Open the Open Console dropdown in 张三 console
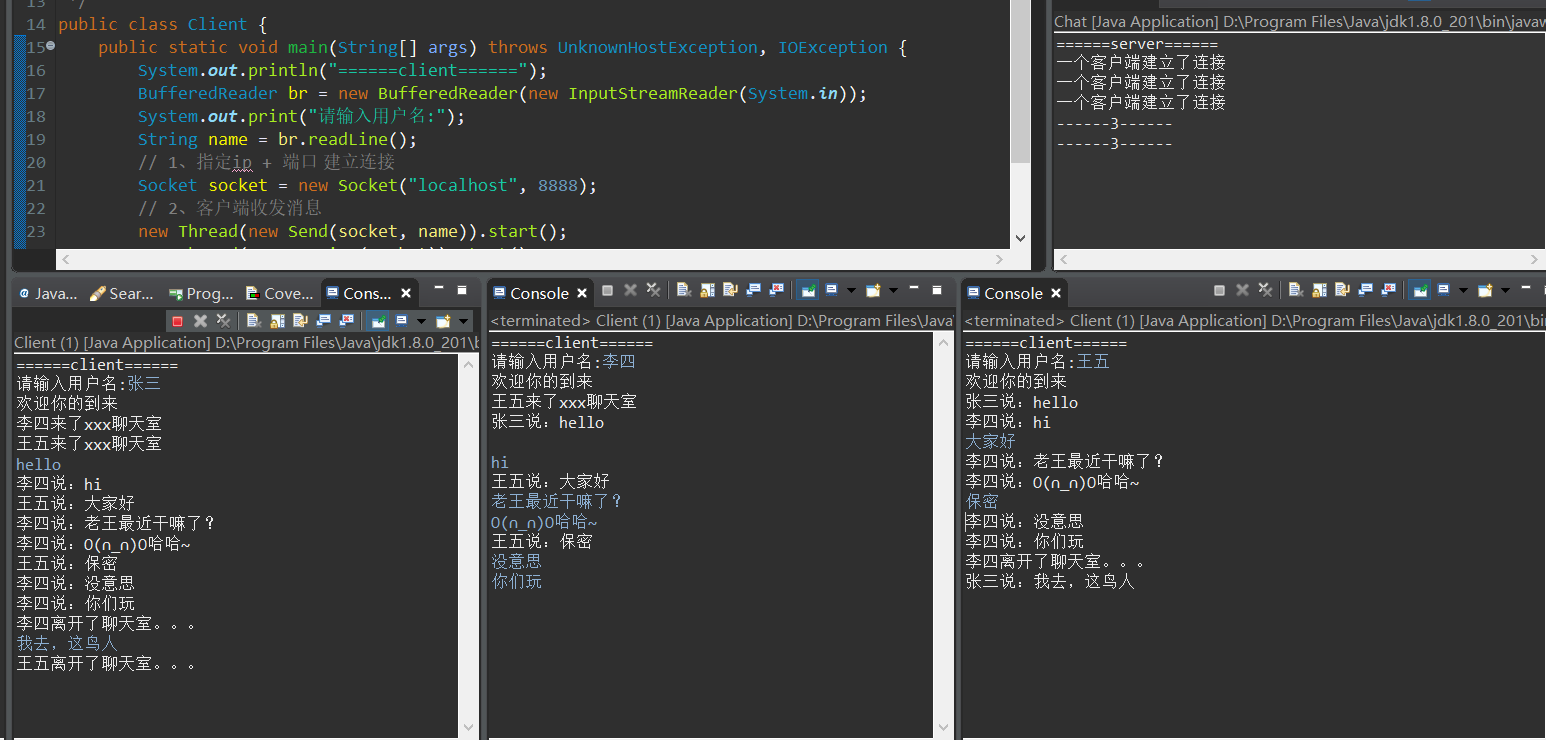 pos(463,321)
